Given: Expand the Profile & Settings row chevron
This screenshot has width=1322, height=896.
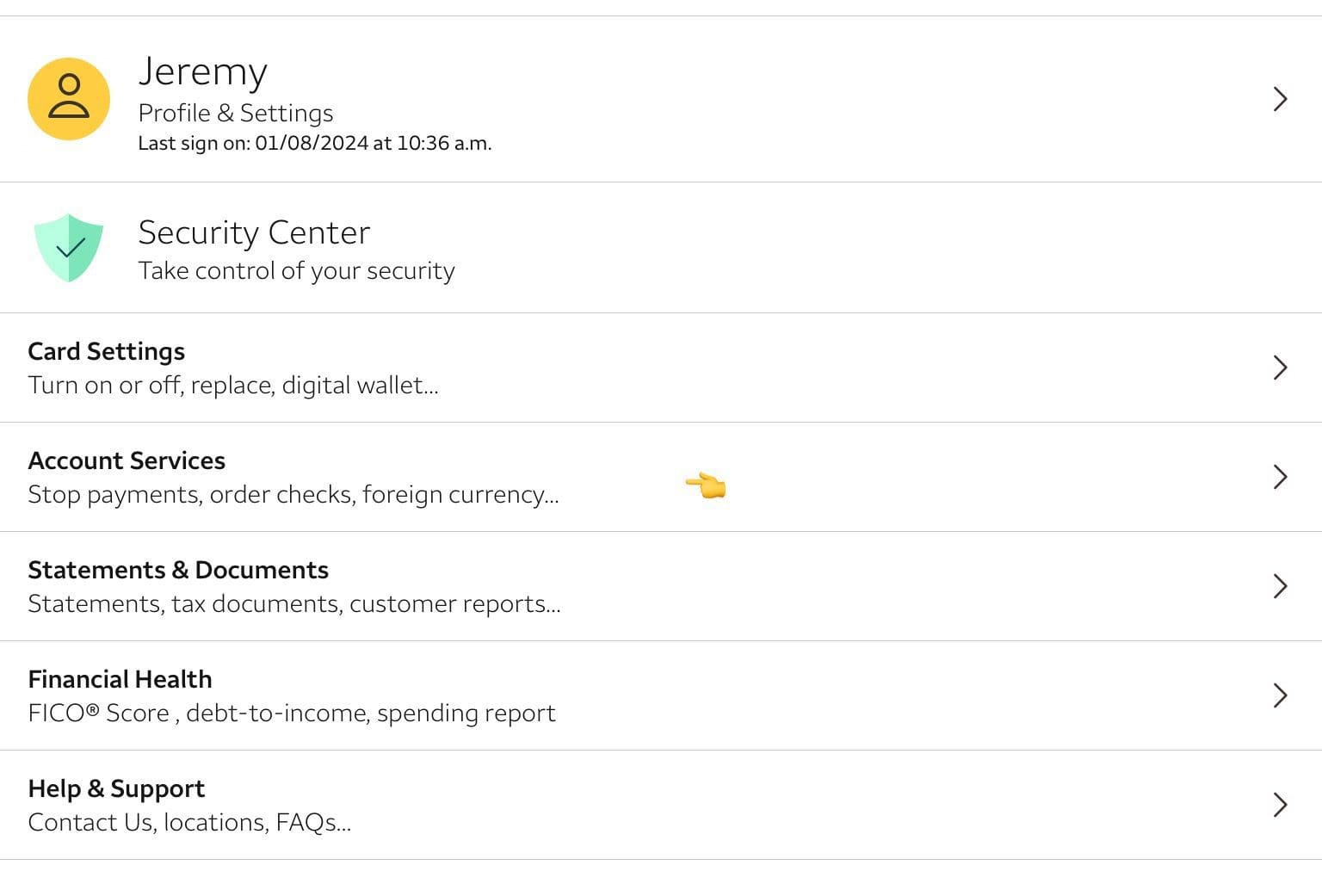Looking at the screenshot, I should (1280, 99).
